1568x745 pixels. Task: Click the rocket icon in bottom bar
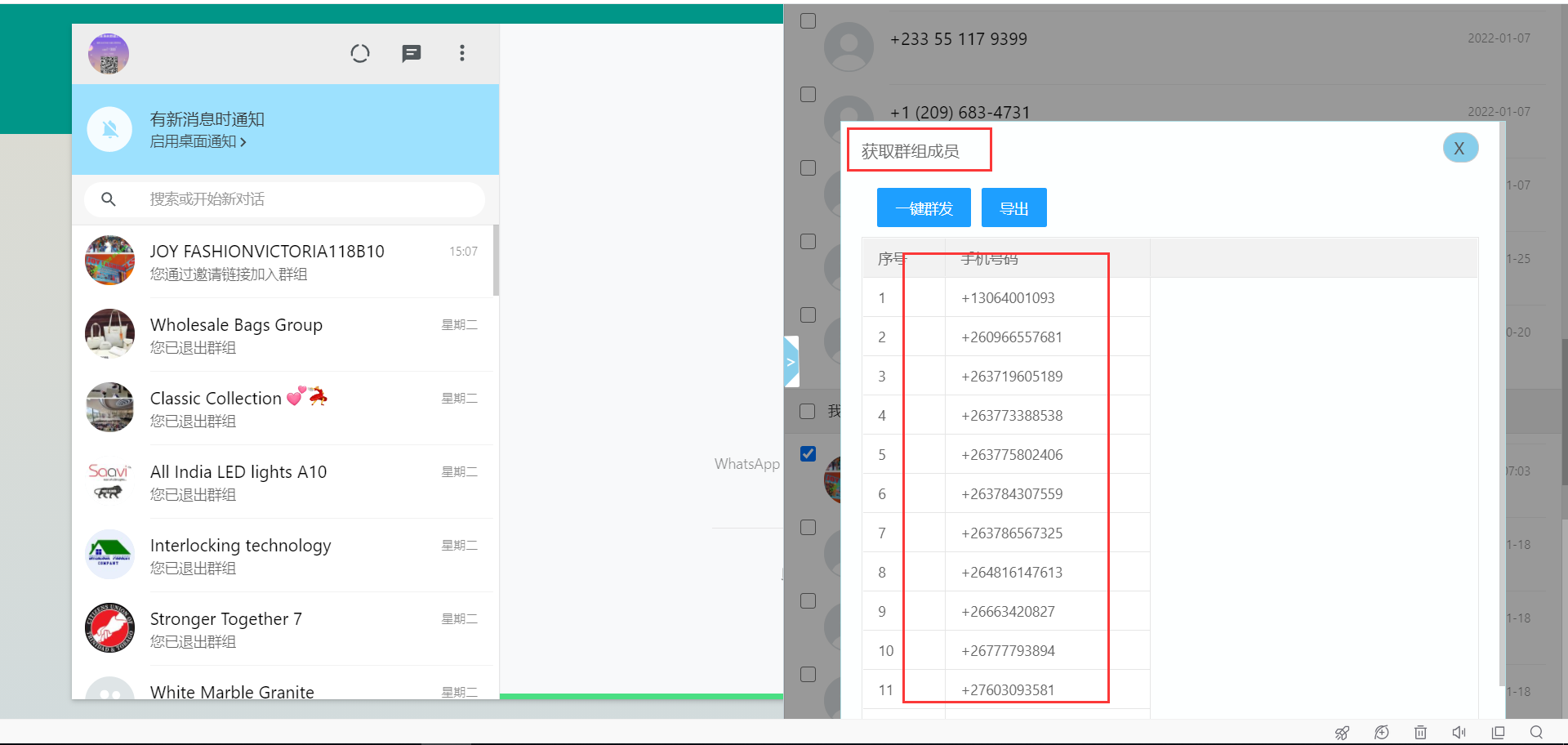coord(1342,733)
